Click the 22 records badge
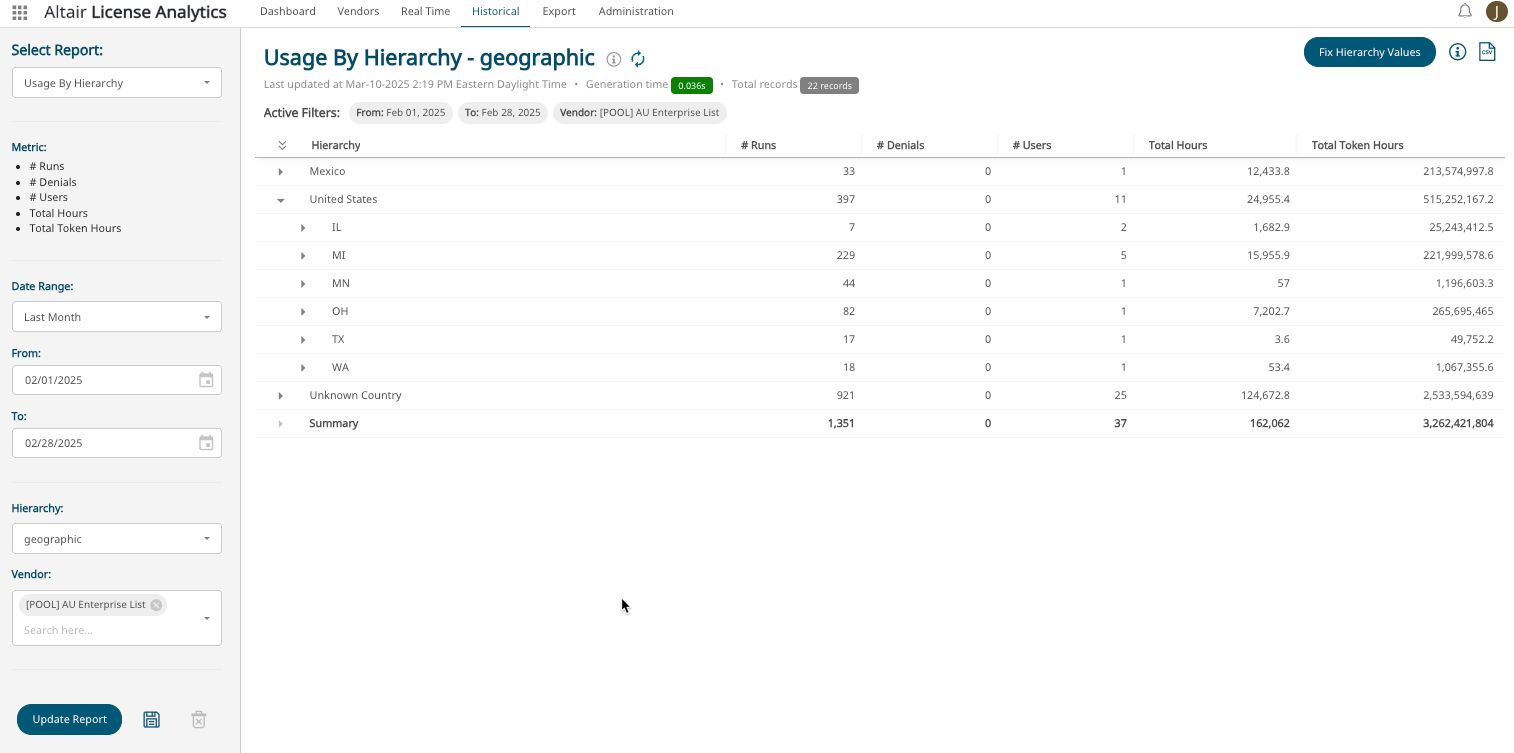Image resolution: width=1514 pixels, height=753 pixels. coord(829,86)
